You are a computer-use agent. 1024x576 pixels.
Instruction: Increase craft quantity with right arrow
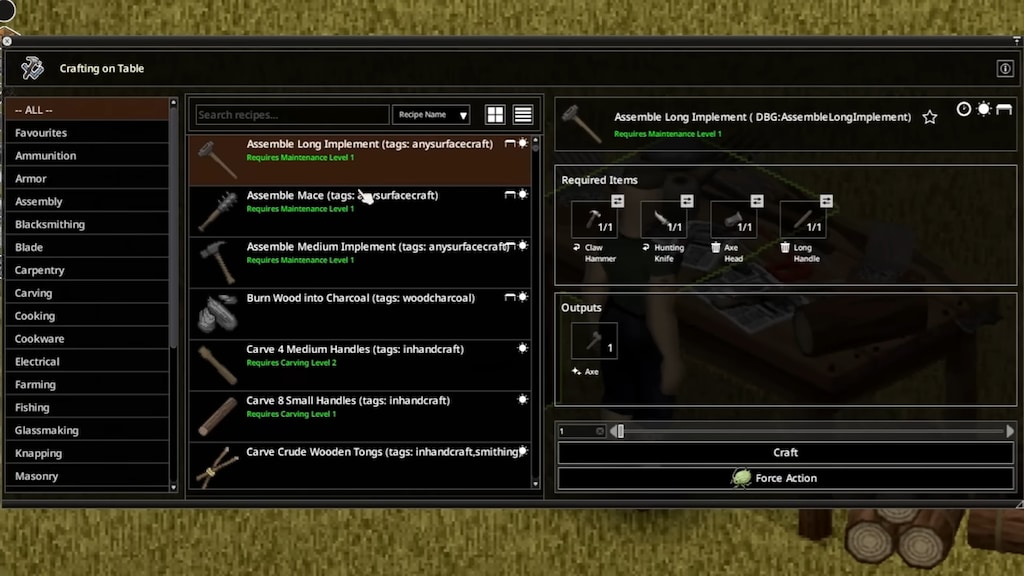(x=1010, y=431)
